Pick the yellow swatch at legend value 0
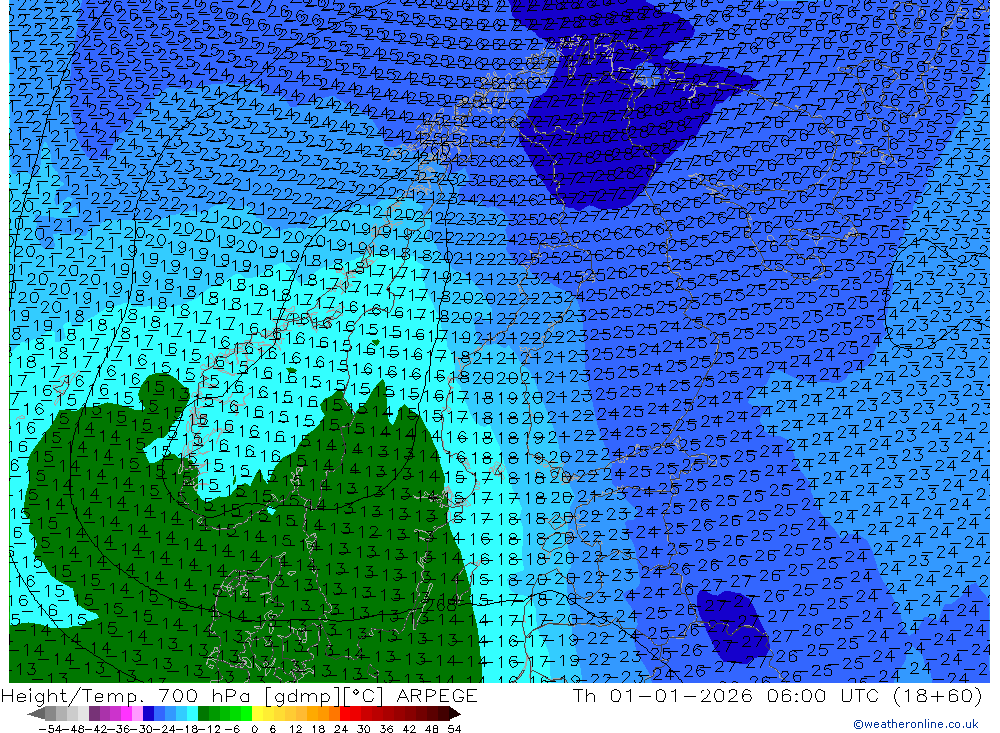This screenshot has width=1000, height=733. (258, 713)
